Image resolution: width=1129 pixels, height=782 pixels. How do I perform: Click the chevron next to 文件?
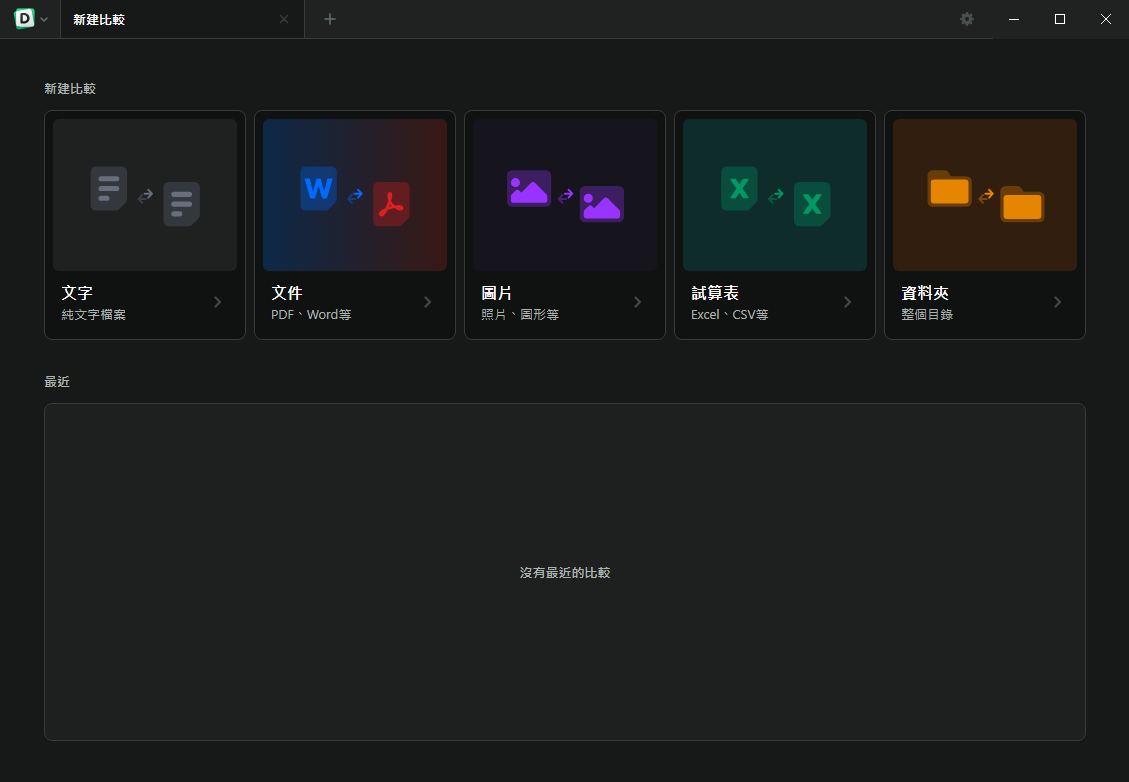(x=428, y=302)
